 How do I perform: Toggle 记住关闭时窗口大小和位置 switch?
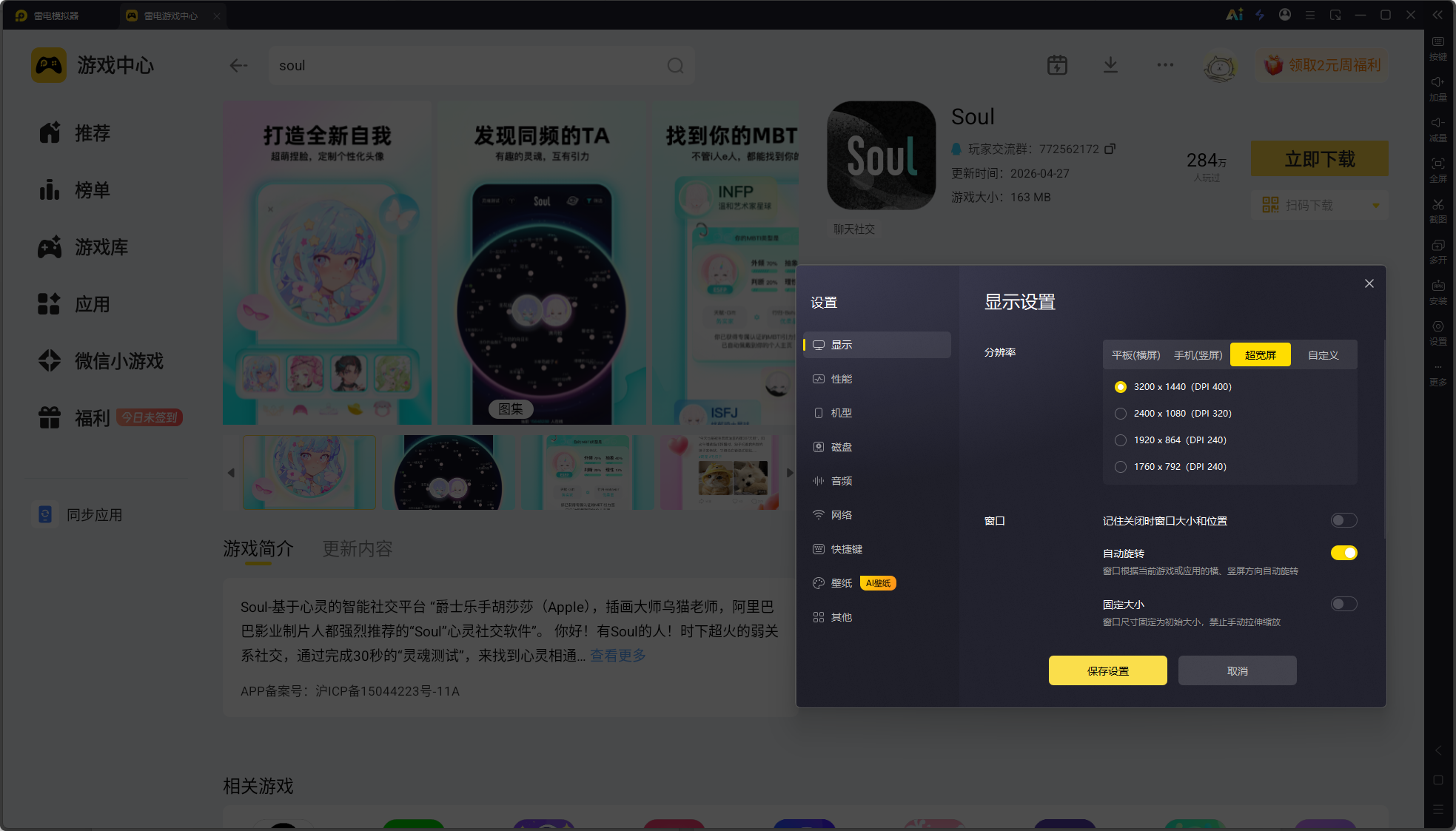pos(1343,520)
